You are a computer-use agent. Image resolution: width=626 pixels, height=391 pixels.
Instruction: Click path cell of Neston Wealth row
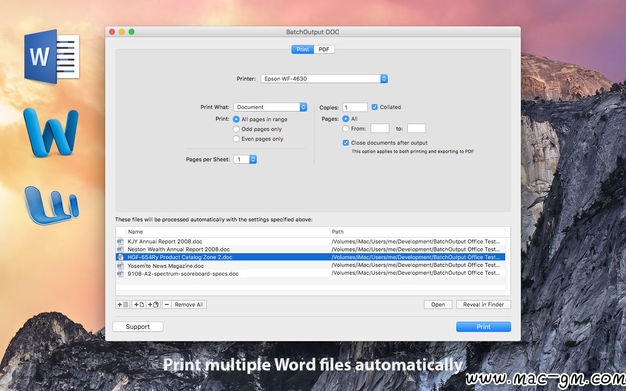[x=416, y=249]
